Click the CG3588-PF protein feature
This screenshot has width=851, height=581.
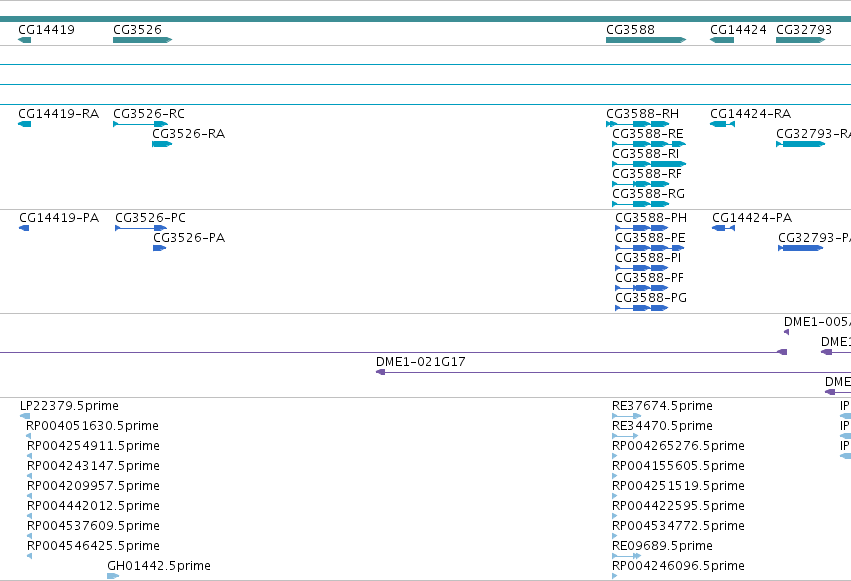tap(649, 278)
